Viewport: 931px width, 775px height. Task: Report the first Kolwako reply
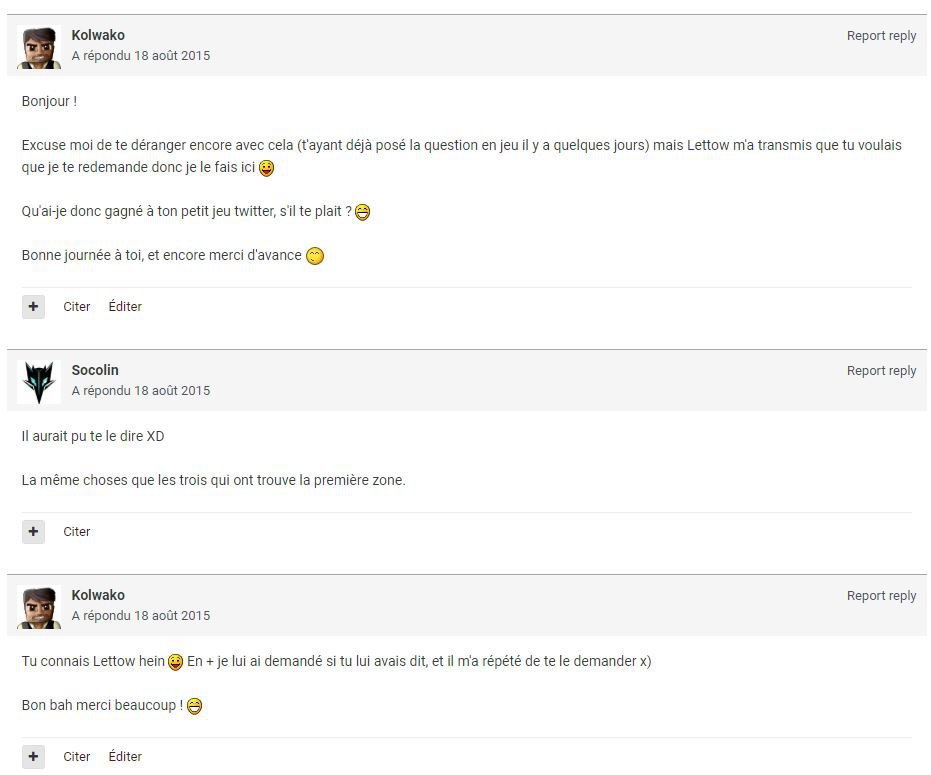[881, 36]
